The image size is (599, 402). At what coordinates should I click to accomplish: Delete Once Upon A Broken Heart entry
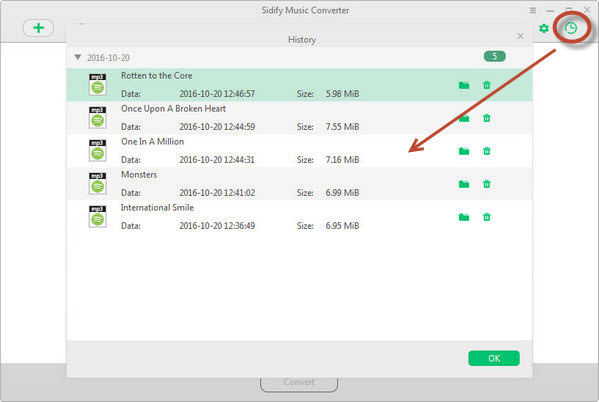(x=486, y=118)
